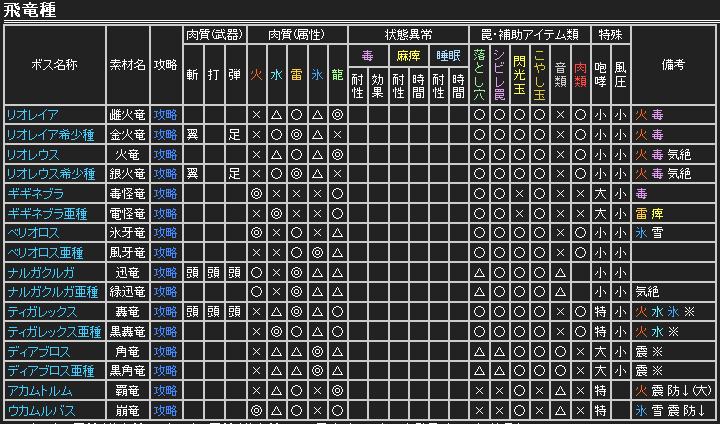Select the リオレウス希少種 link
Image resolution: width=720 pixels, height=424 pixels.
click(x=50, y=174)
